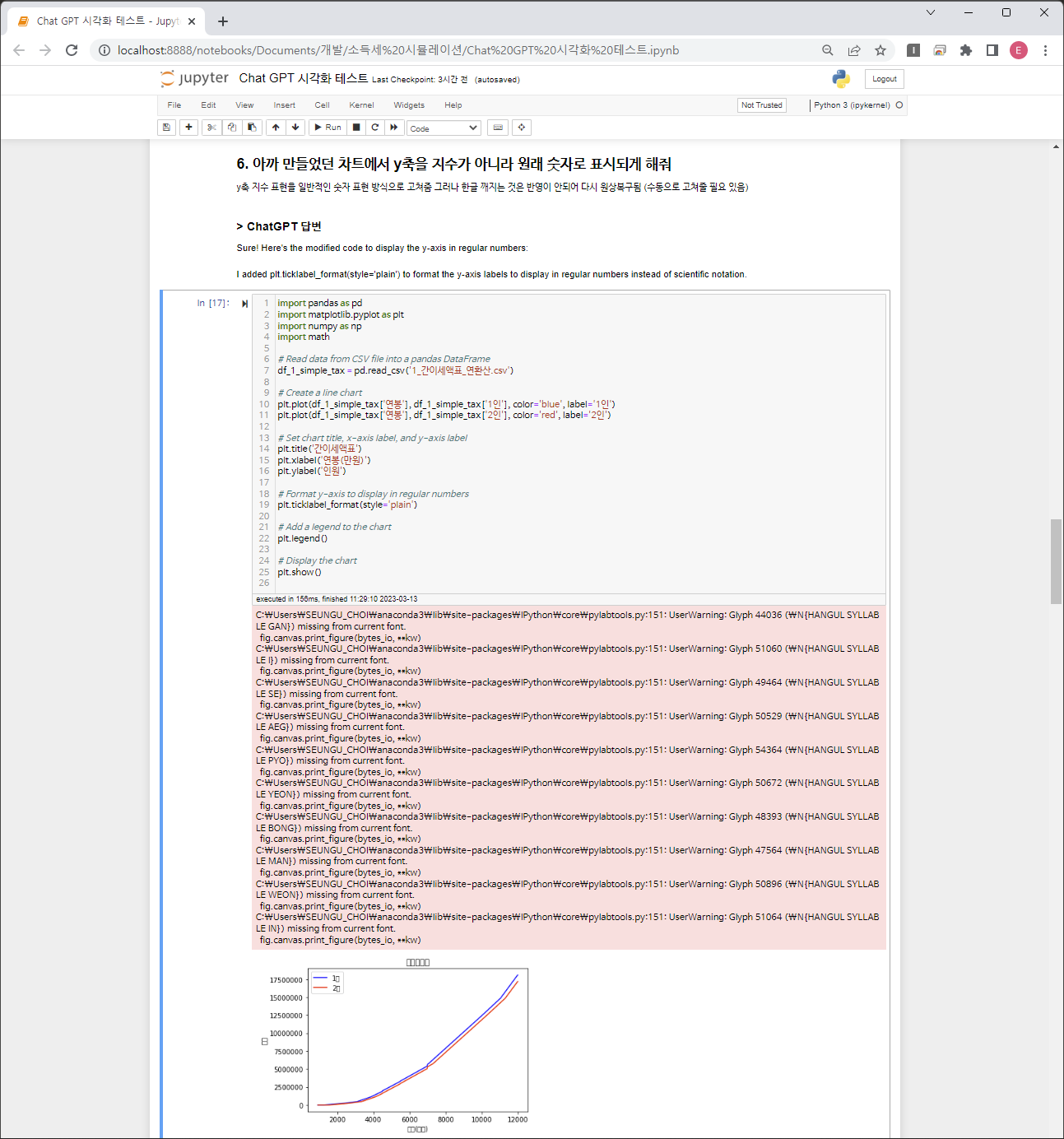Image resolution: width=1064 pixels, height=1139 pixels.
Task: Reload the browser page
Action: (72, 50)
